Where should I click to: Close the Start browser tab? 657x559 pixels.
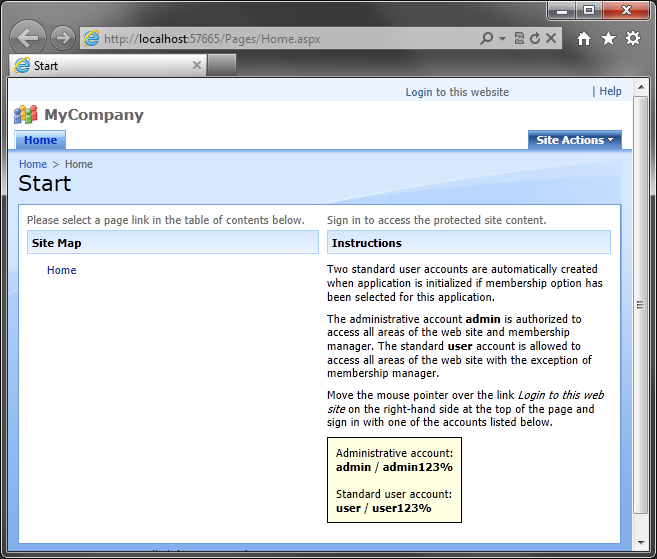click(197, 65)
